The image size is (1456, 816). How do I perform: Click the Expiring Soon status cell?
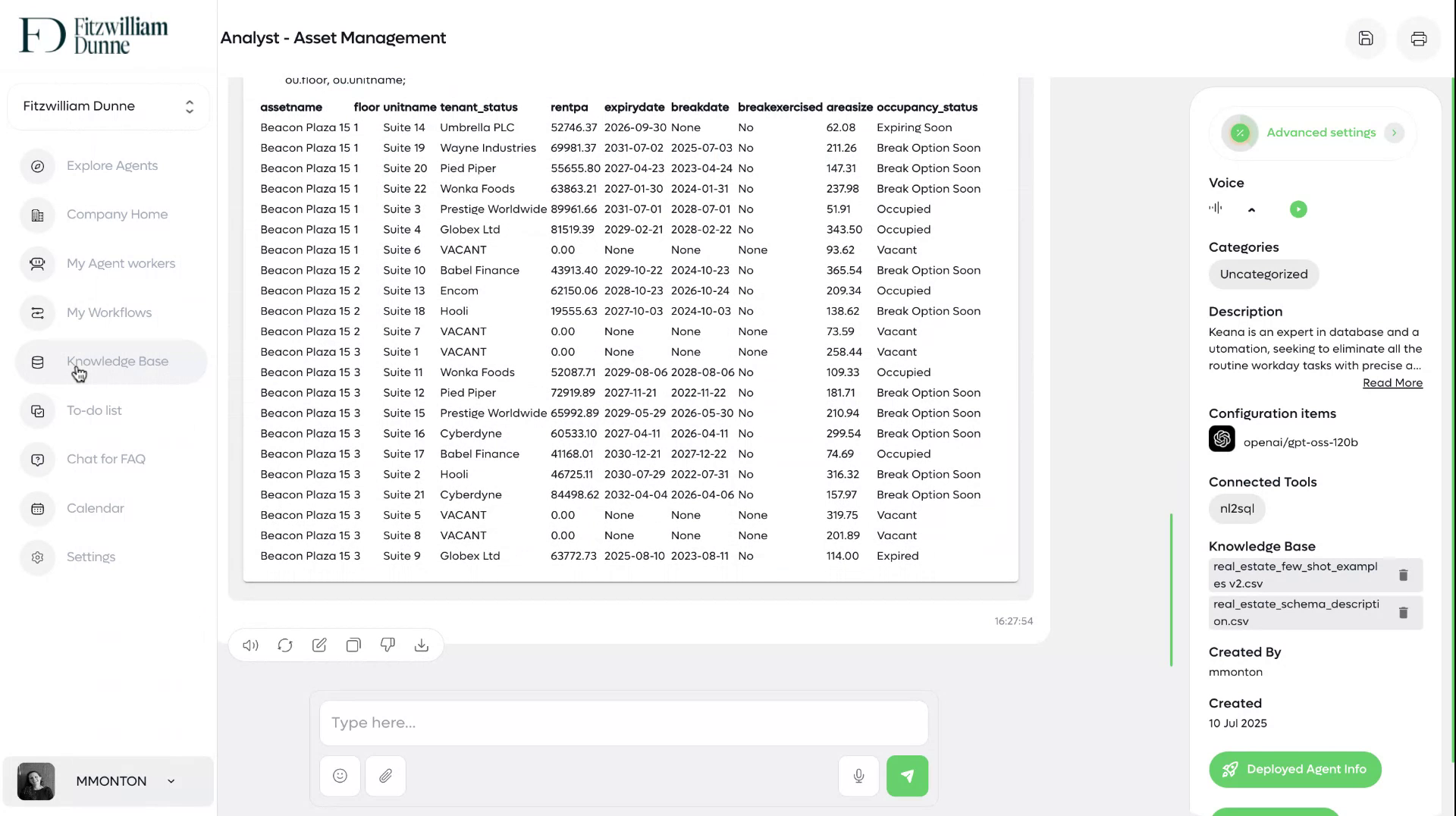coord(914,127)
